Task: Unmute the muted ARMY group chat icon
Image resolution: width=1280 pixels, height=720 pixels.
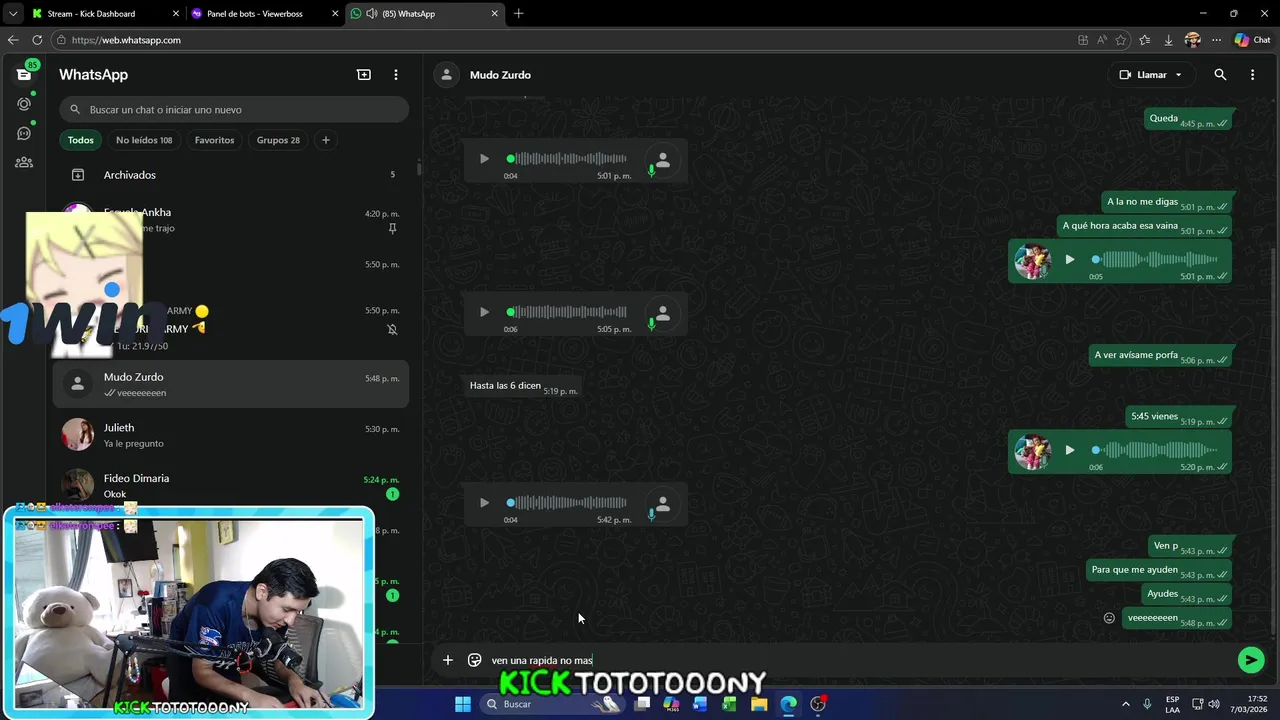Action: (x=392, y=329)
